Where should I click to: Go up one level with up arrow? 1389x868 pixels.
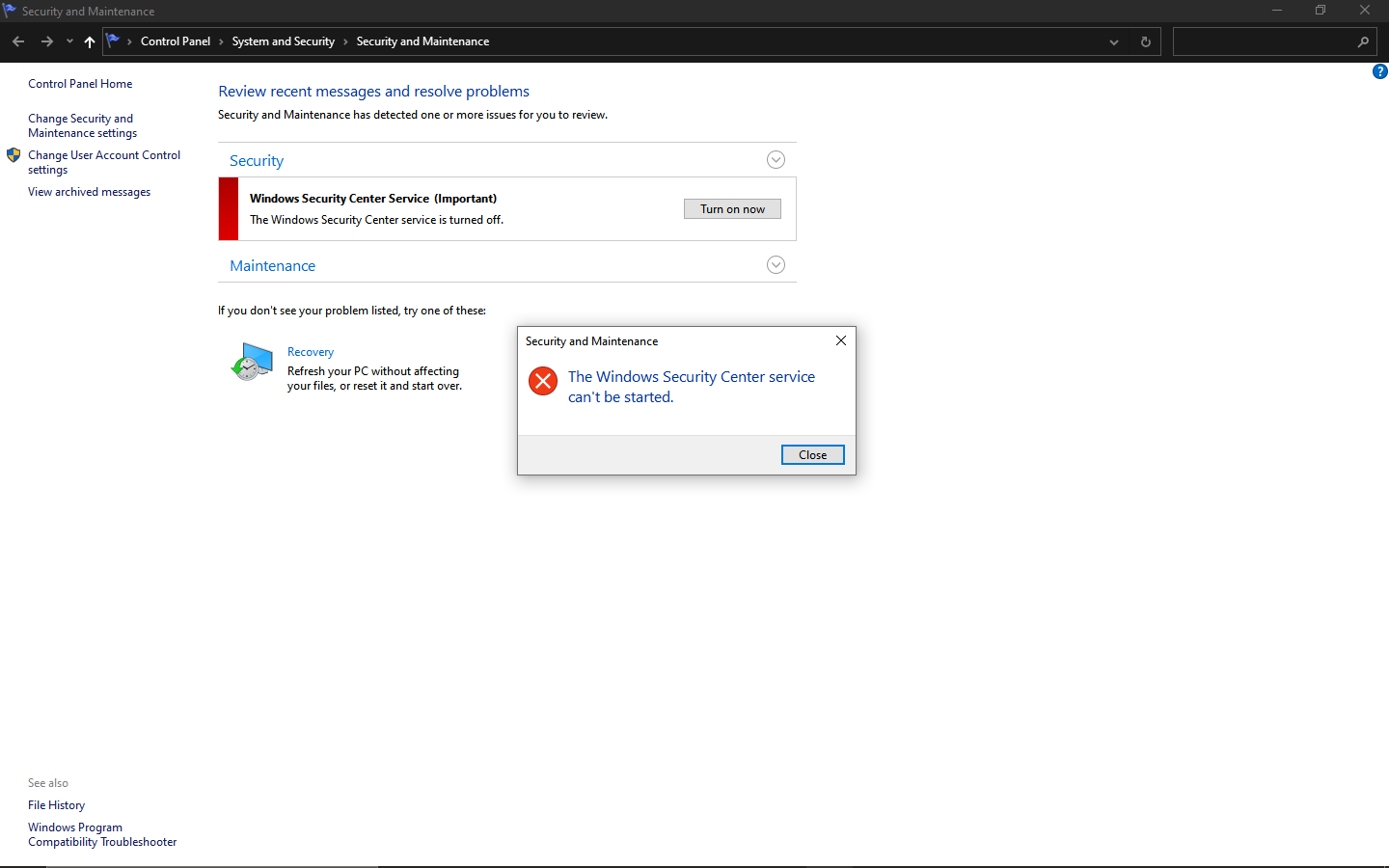[x=90, y=41]
